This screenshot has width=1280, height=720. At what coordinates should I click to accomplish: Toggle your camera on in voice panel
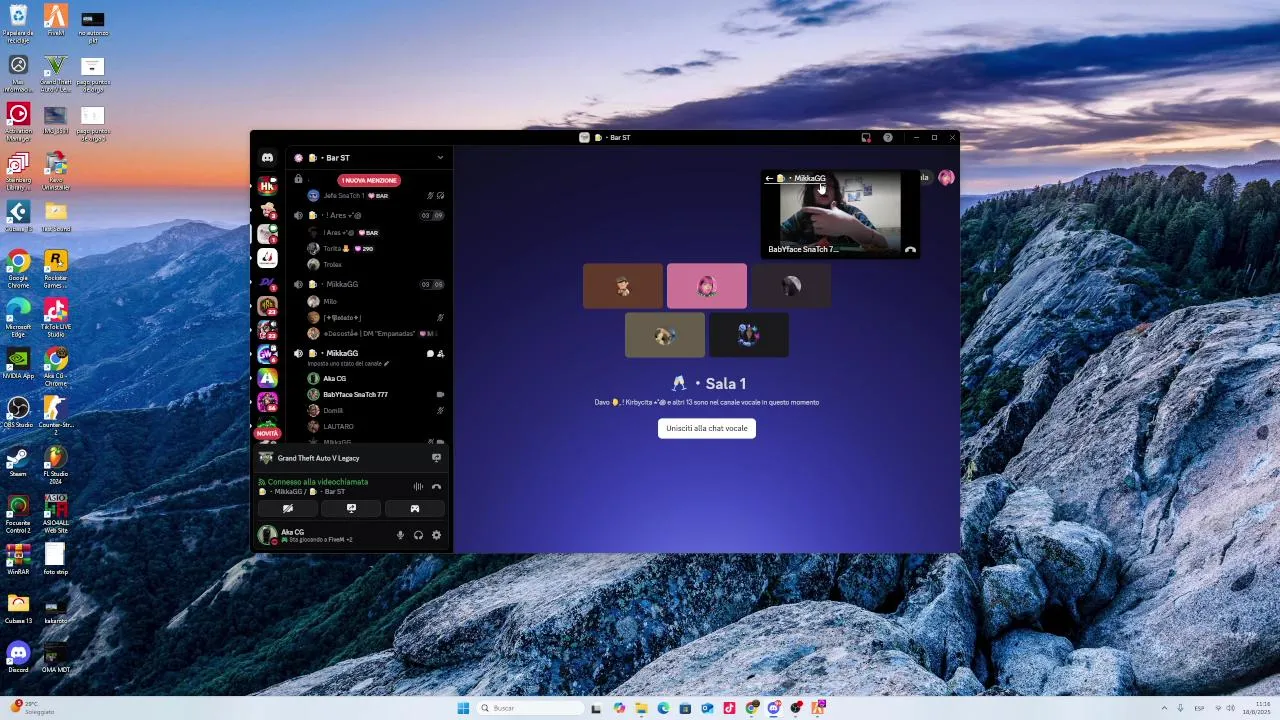(288, 509)
